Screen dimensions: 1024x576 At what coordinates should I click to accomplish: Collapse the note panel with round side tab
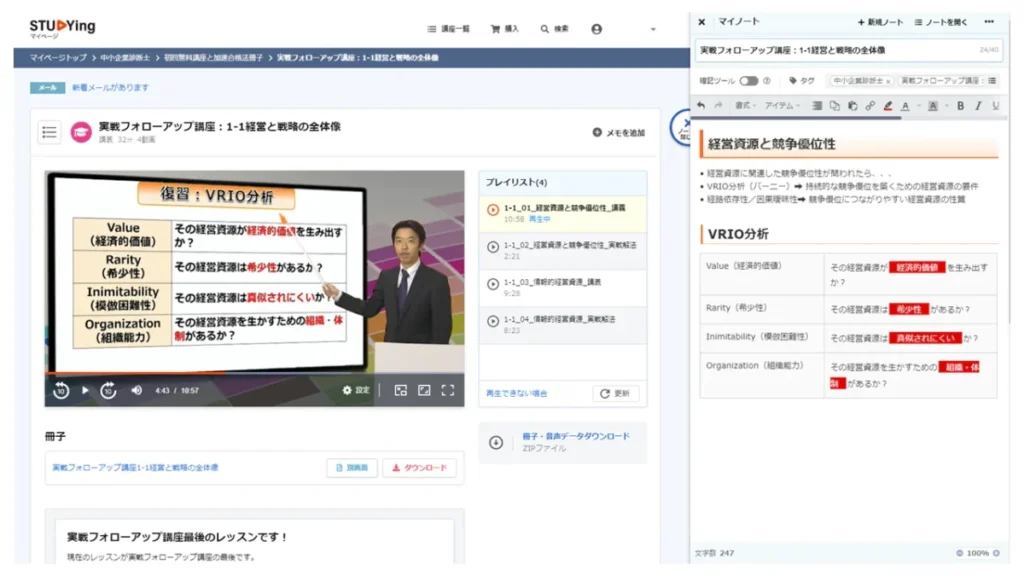tap(680, 128)
